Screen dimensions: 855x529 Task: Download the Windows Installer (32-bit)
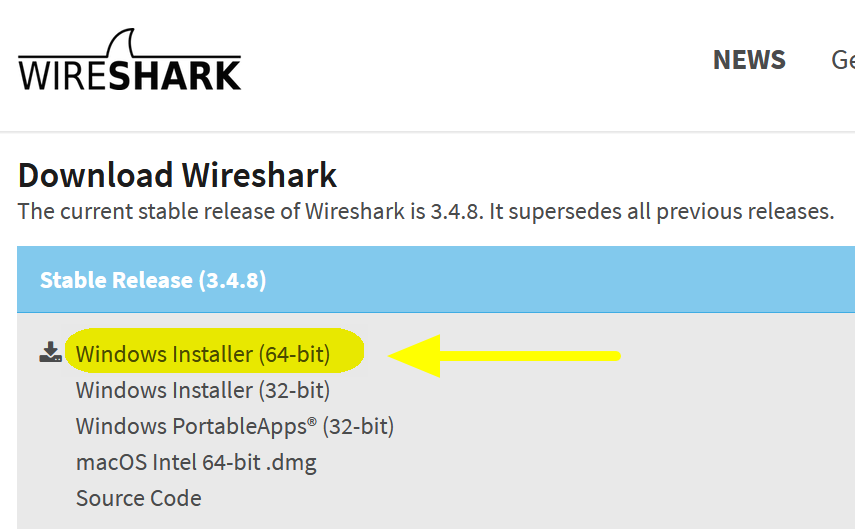pyautogui.click(x=203, y=390)
